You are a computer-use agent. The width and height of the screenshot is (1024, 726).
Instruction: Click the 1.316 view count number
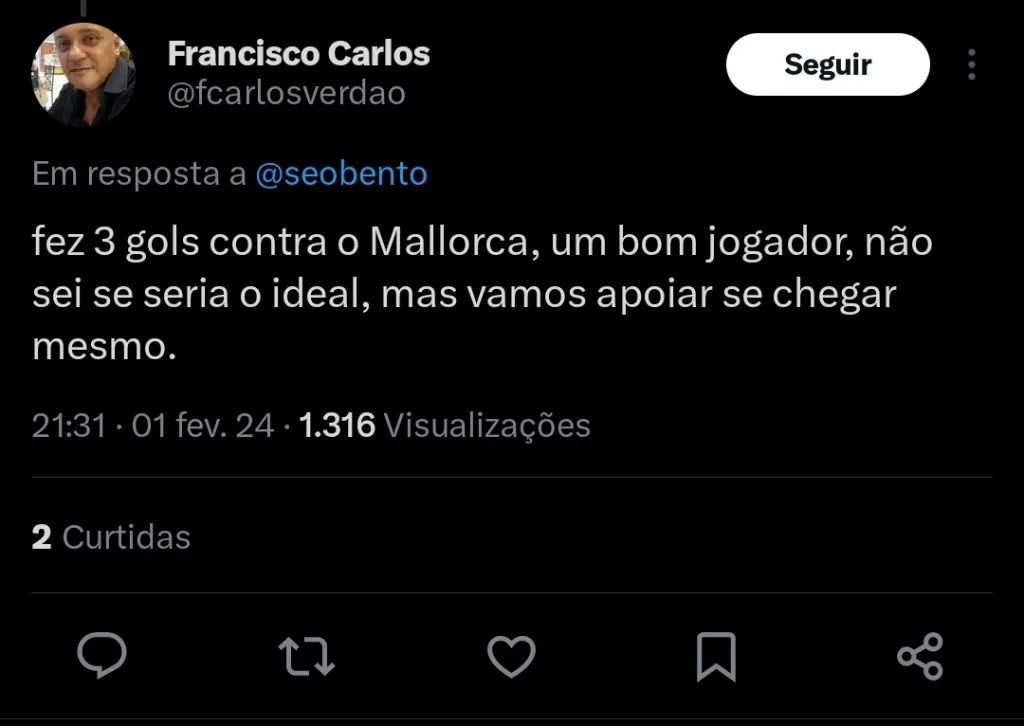tap(337, 426)
